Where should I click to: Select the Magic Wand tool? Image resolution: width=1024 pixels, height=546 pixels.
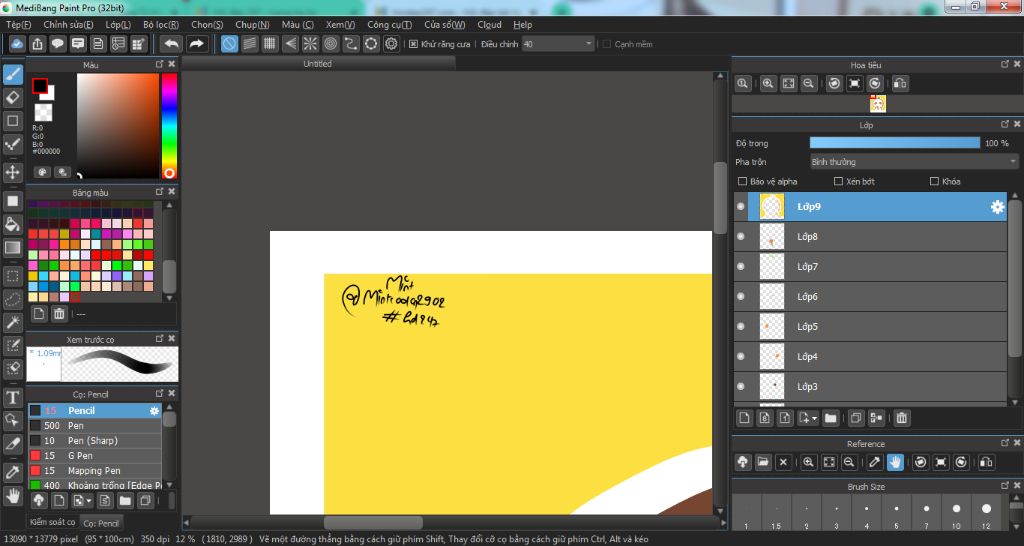click(12, 322)
